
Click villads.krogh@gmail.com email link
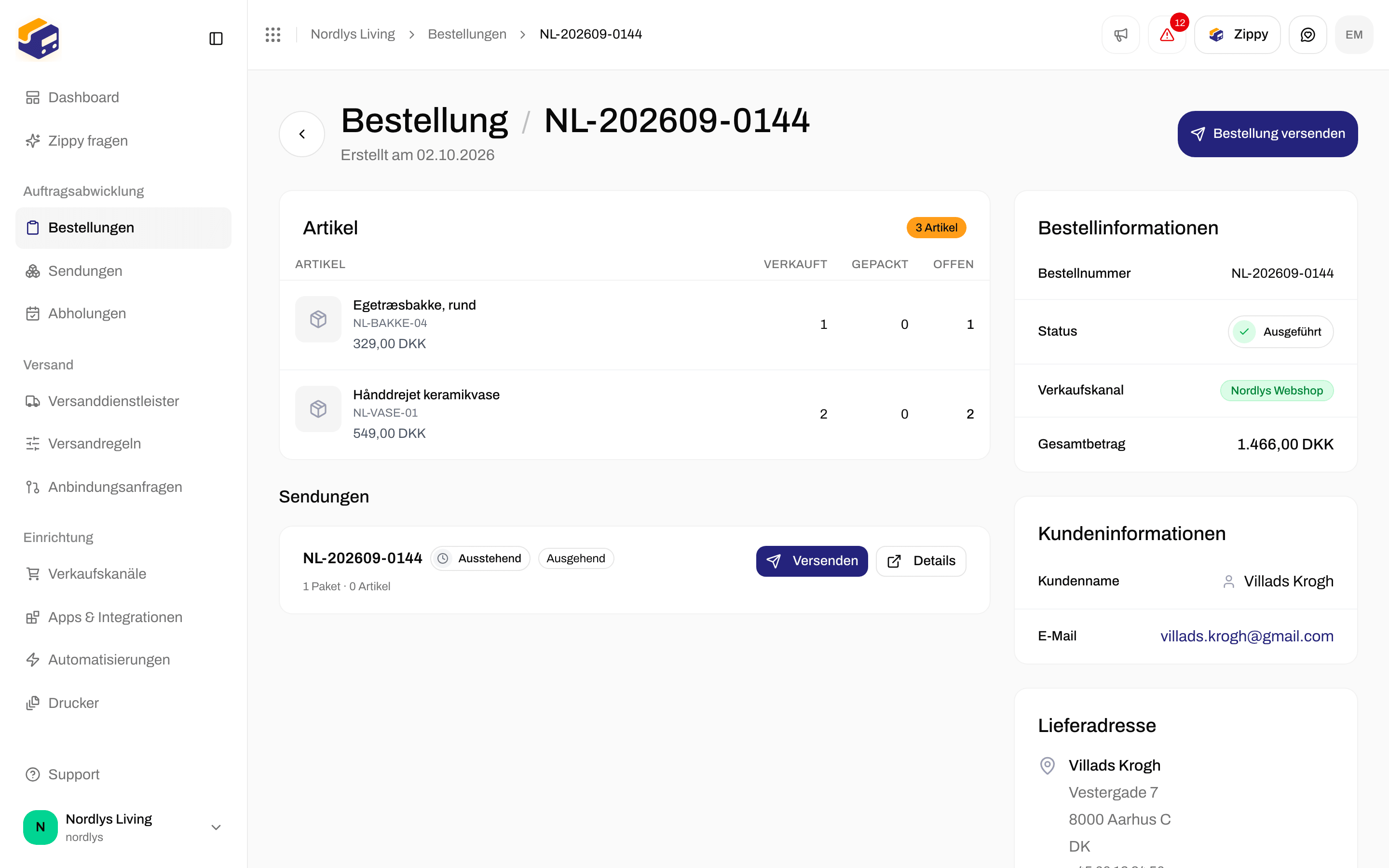1247,636
